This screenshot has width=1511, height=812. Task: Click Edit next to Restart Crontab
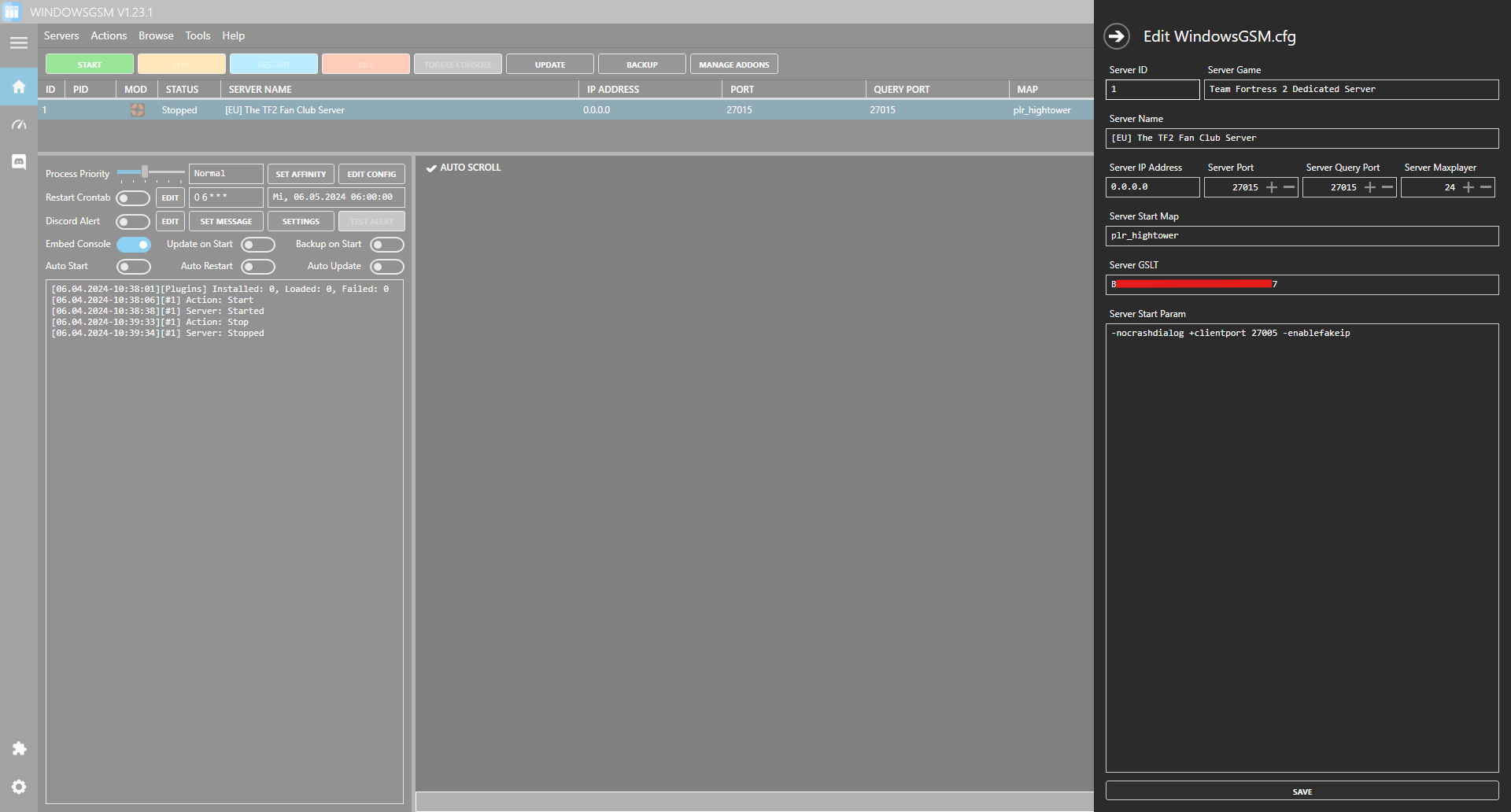pyautogui.click(x=170, y=197)
